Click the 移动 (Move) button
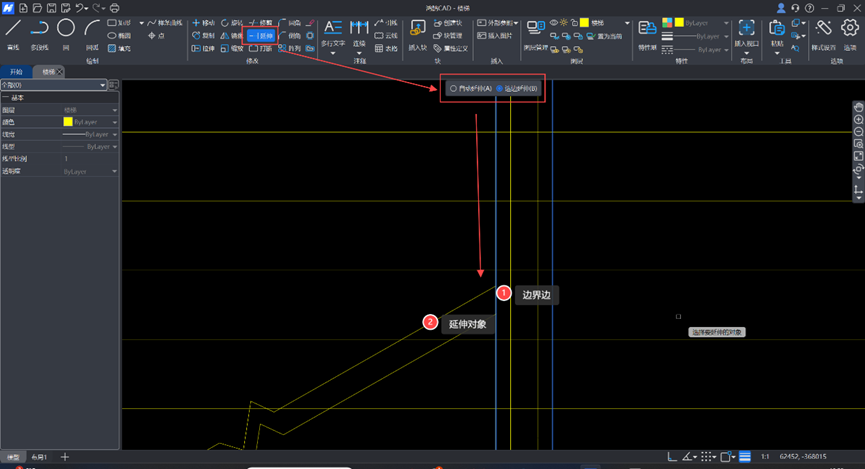 pos(203,21)
